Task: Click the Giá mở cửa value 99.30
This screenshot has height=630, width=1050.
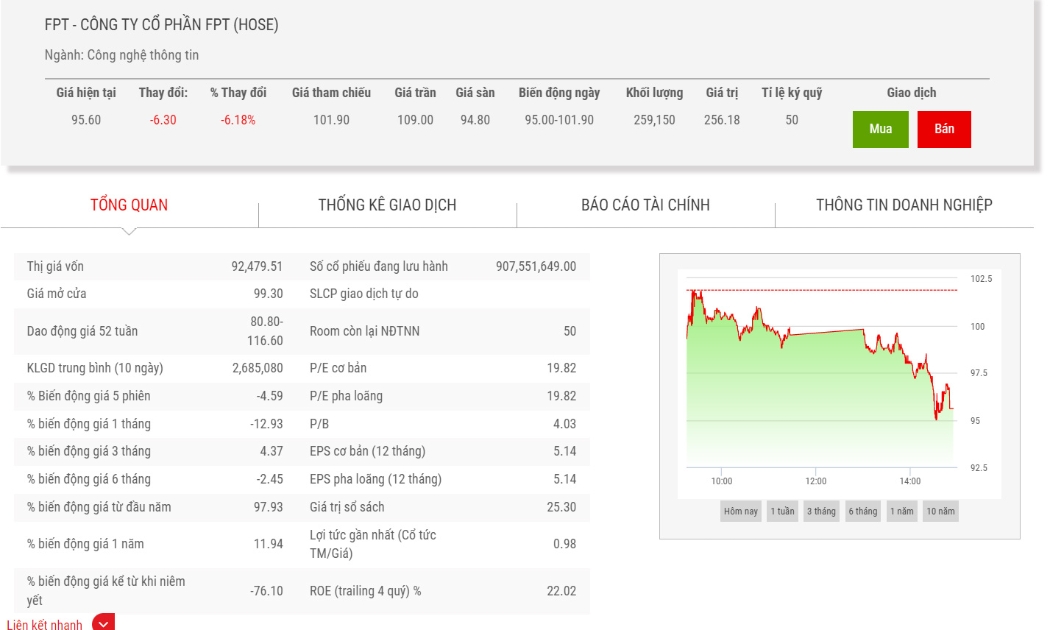Action: tap(268, 293)
